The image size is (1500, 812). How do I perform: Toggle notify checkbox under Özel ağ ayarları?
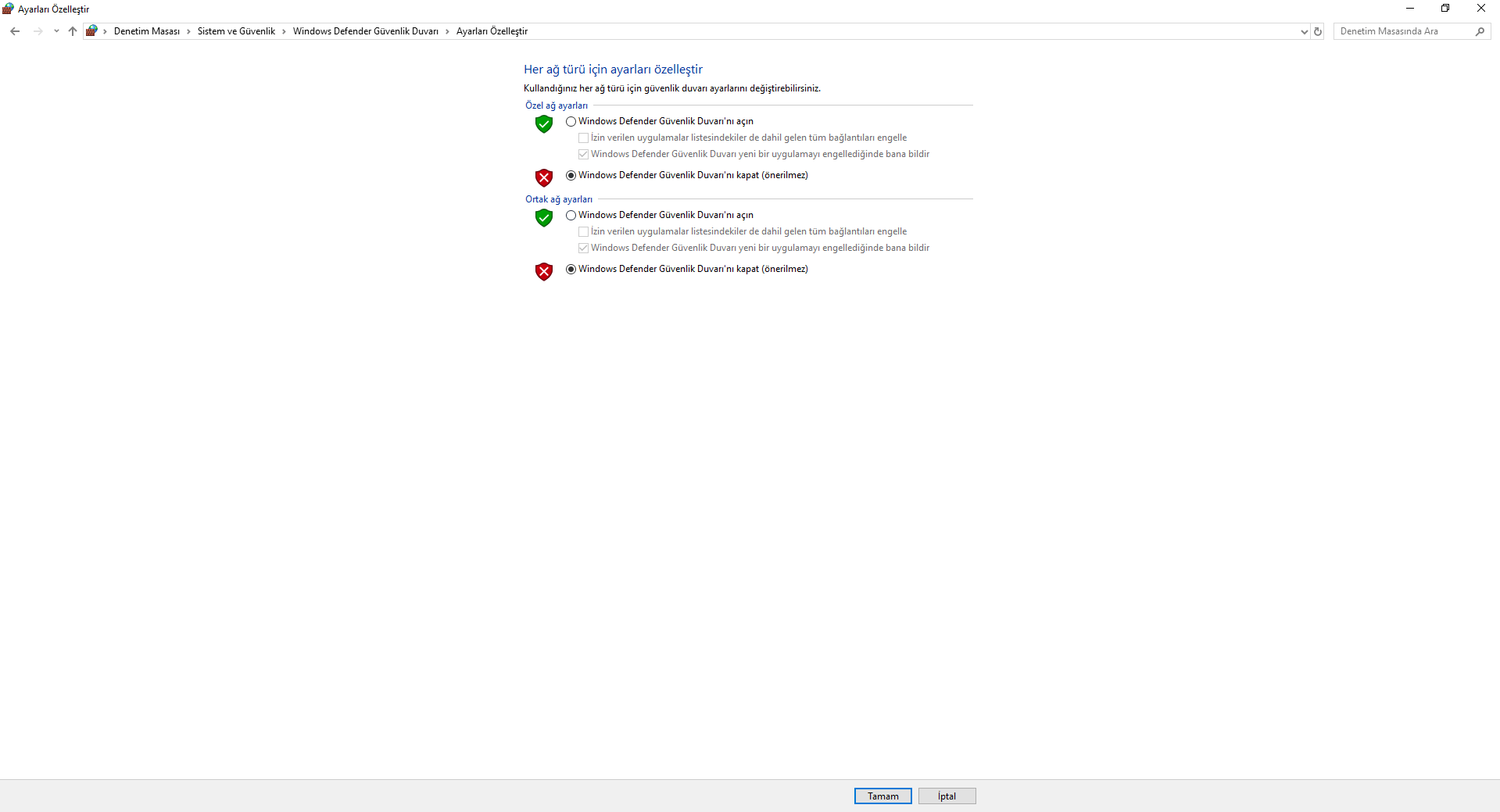click(x=583, y=155)
